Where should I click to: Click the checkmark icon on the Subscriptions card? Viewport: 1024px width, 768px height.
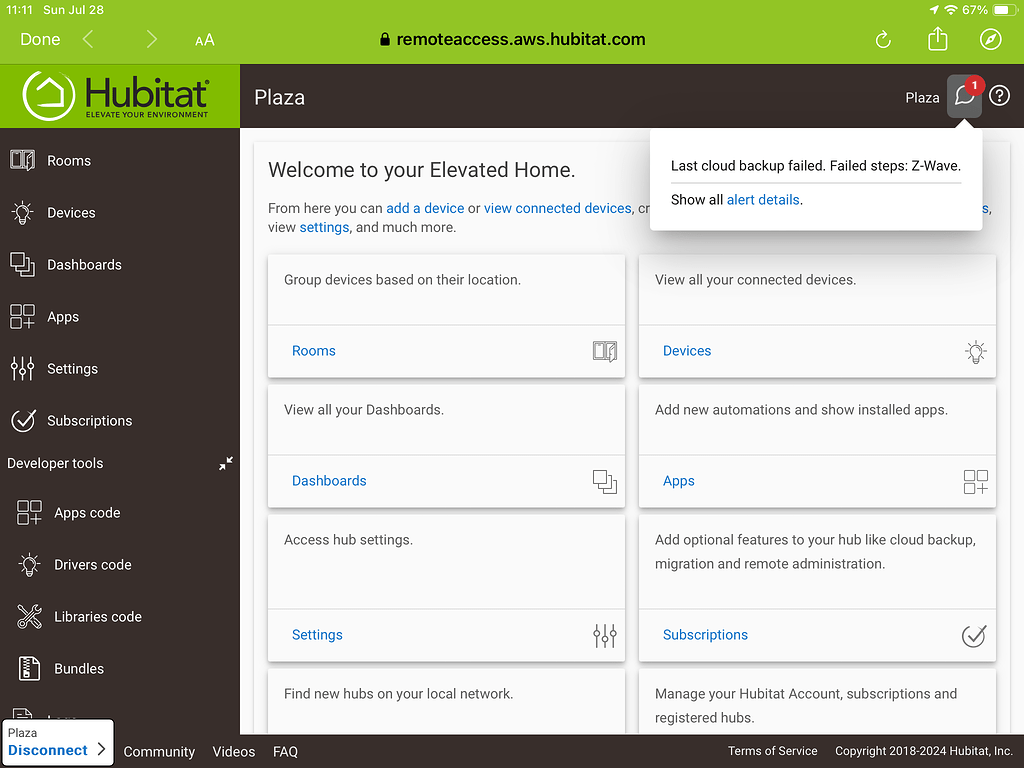coord(973,635)
